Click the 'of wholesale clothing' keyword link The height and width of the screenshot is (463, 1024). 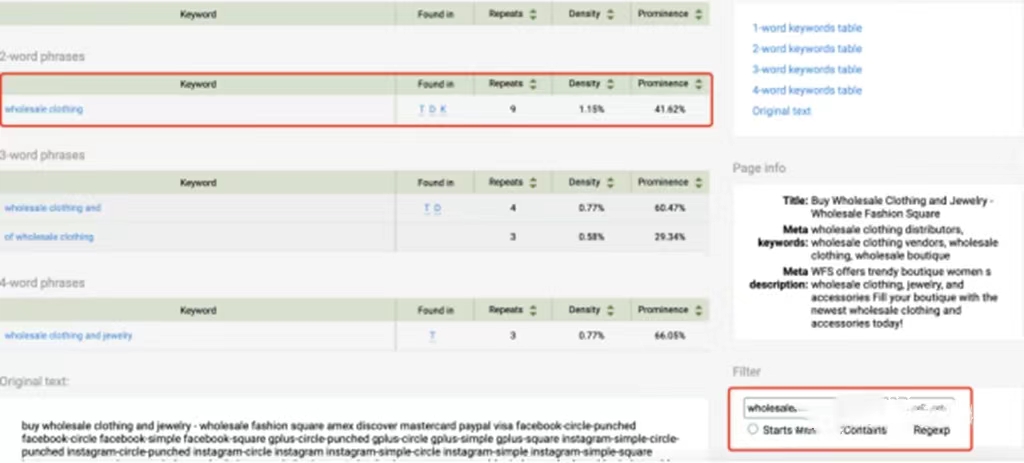[x=49, y=237]
